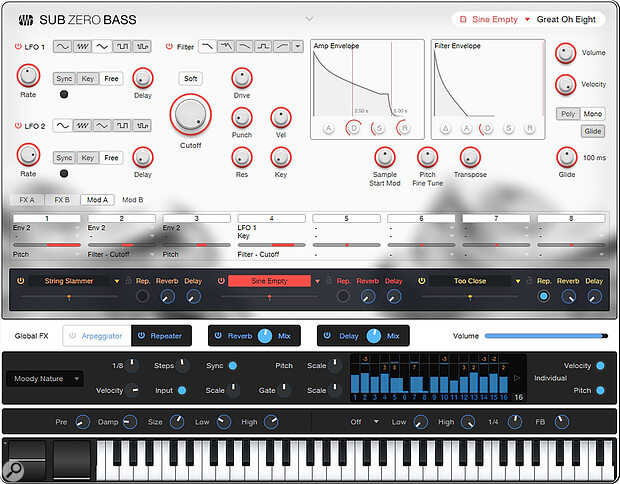Switch voice mode to Poly
The height and width of the screenshot is (484, 620).
(x=568, y=114)
